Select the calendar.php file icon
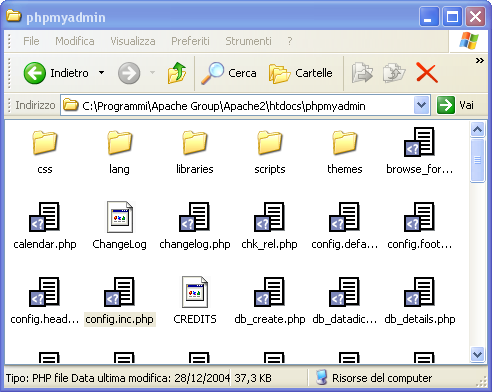 [44, 217]
